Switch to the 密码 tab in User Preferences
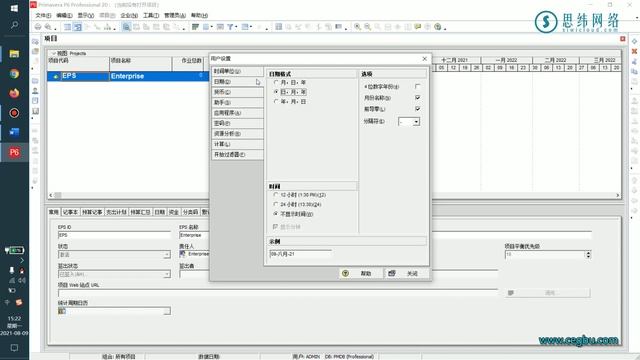This screenshot has width=640, height=360. 237,123
